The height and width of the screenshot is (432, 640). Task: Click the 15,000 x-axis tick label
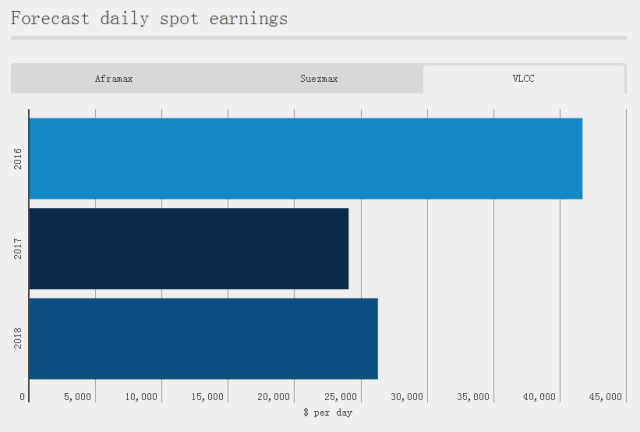[x=208, y=397]
